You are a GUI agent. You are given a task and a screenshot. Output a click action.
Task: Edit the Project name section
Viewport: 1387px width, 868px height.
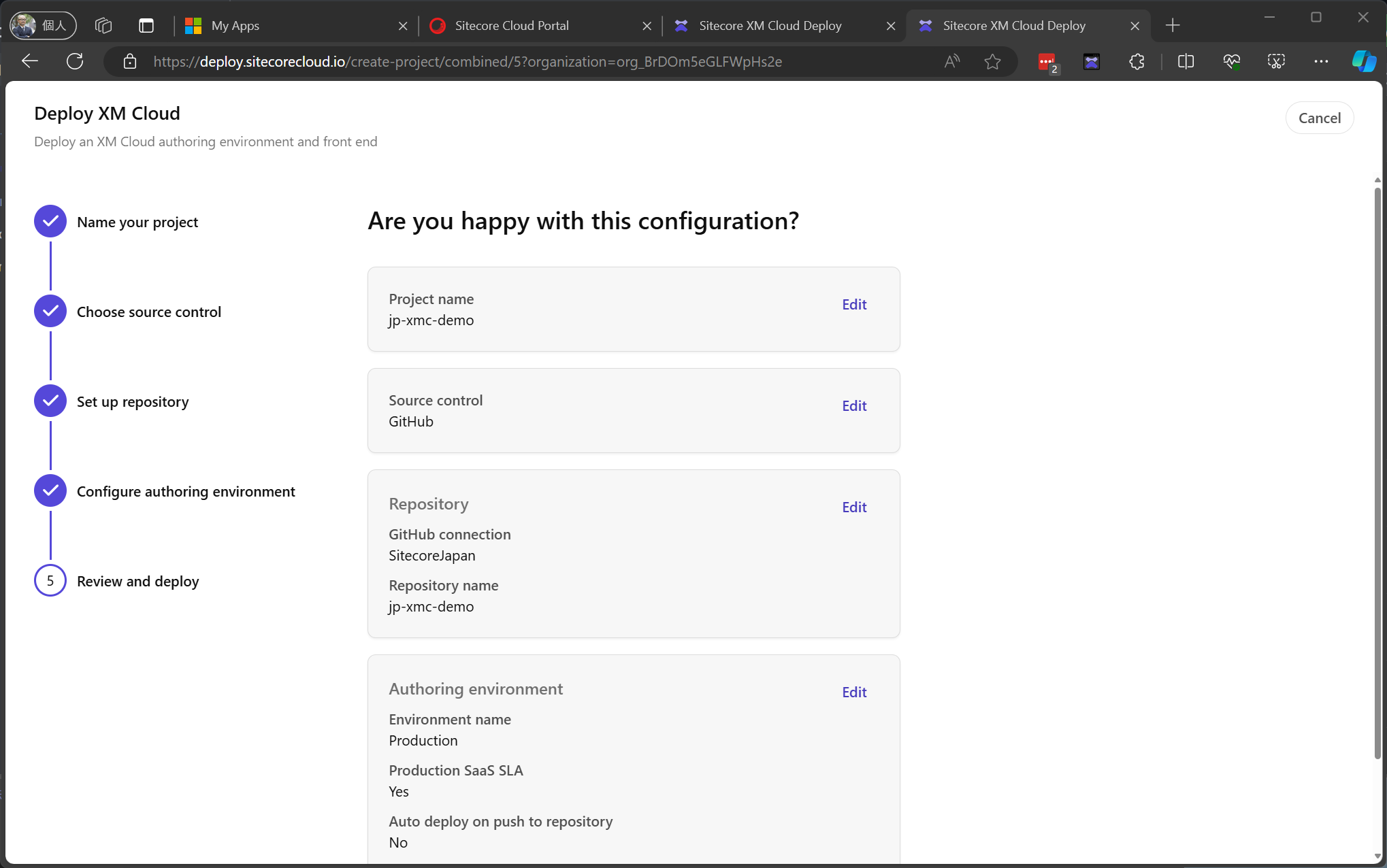(x=854, y=304)
